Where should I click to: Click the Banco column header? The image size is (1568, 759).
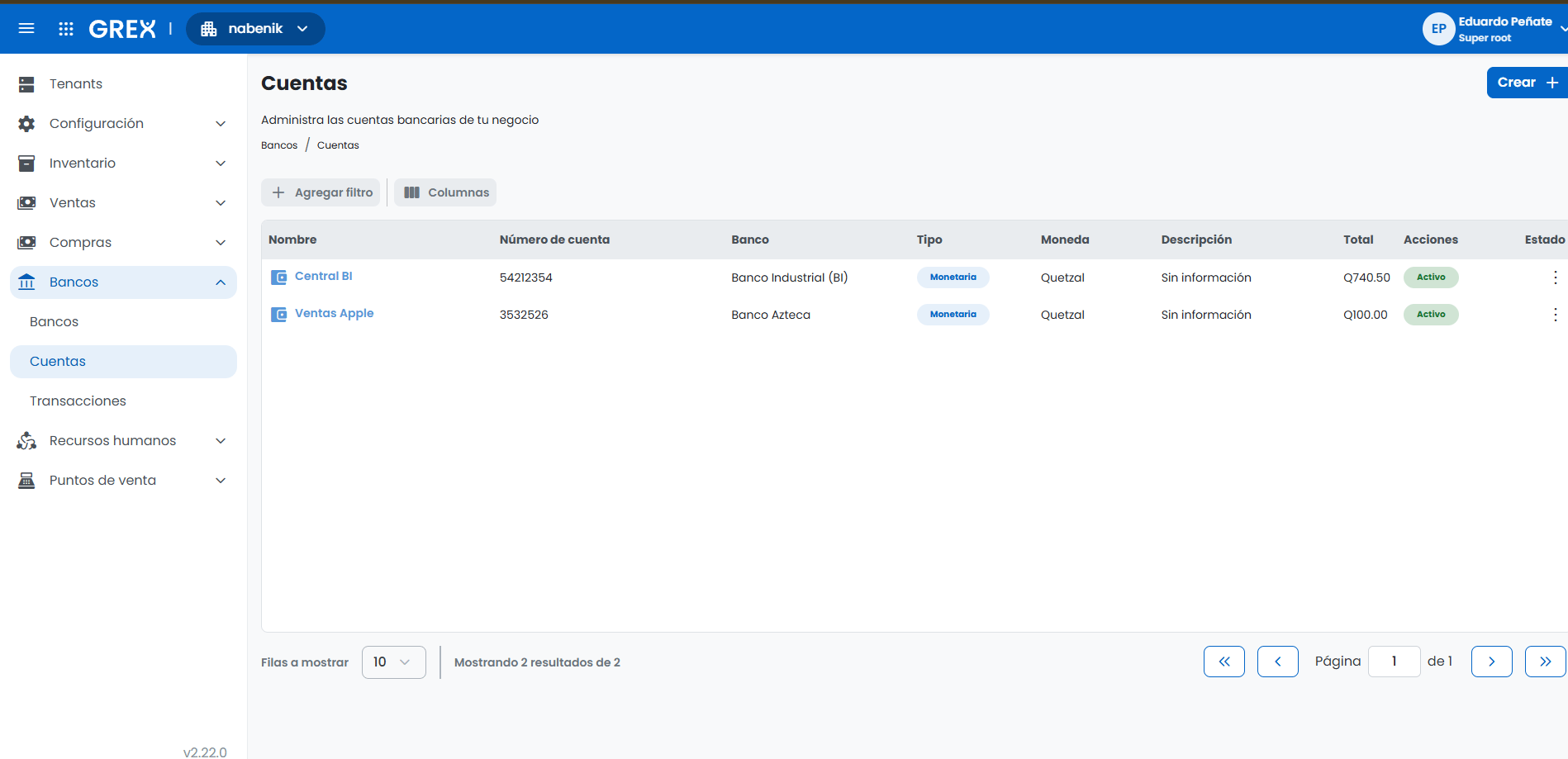(750, 240)
